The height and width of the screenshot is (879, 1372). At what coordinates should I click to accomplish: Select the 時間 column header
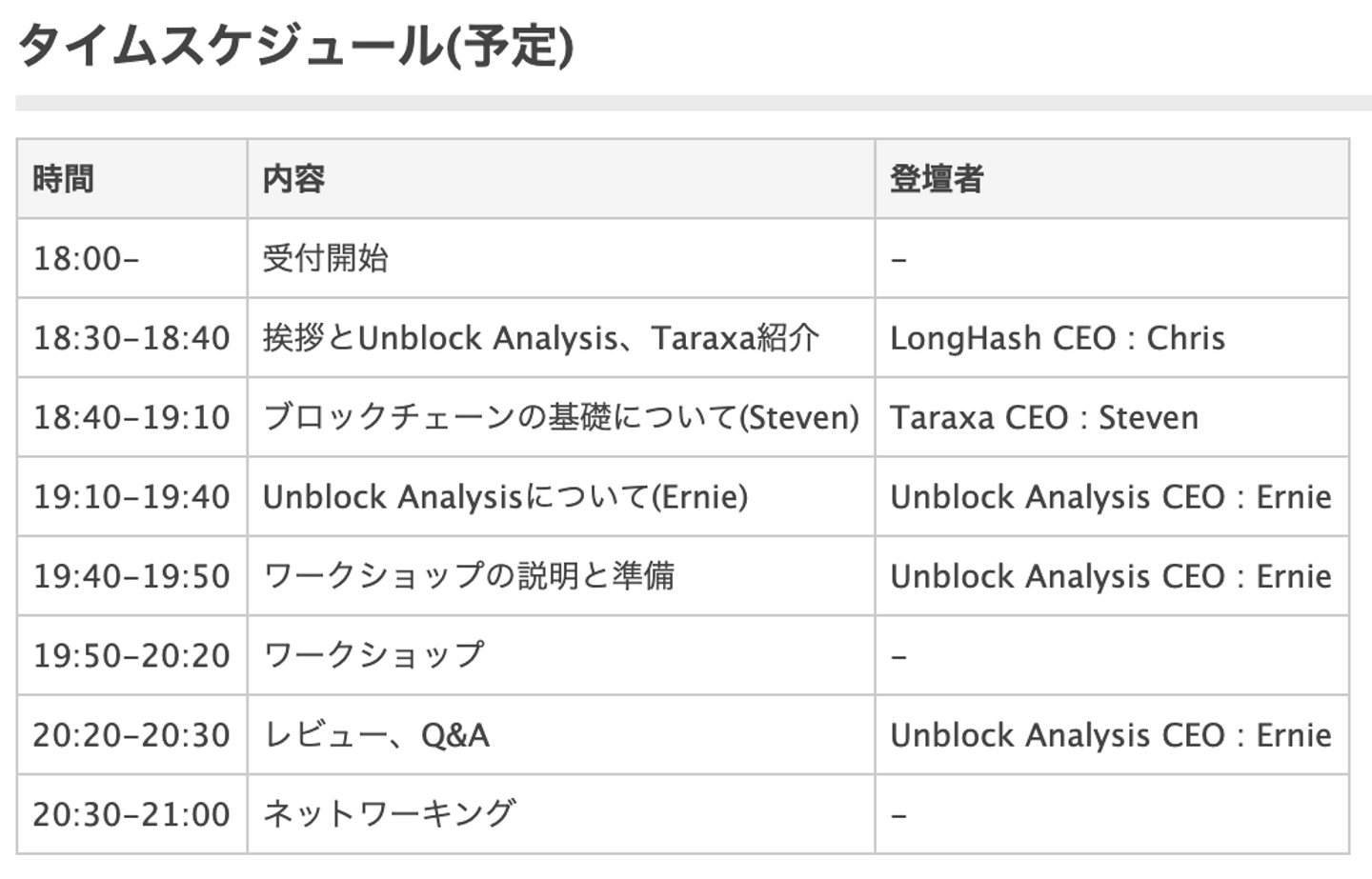pyautogui.click(x=63, y=179)
